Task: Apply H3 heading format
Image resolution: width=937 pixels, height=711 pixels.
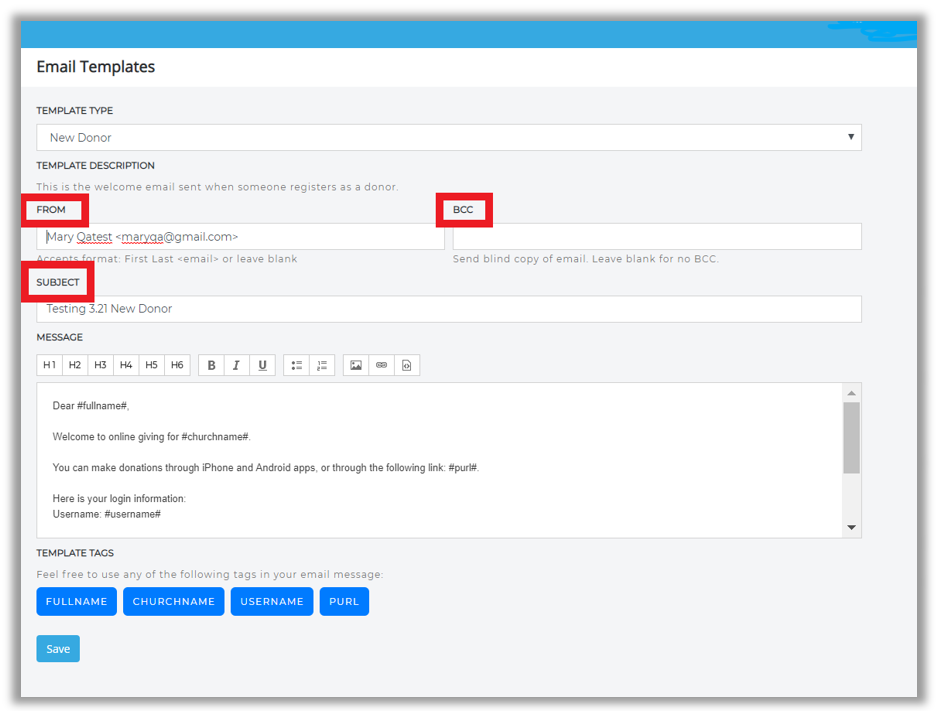Action: point(100,365)
